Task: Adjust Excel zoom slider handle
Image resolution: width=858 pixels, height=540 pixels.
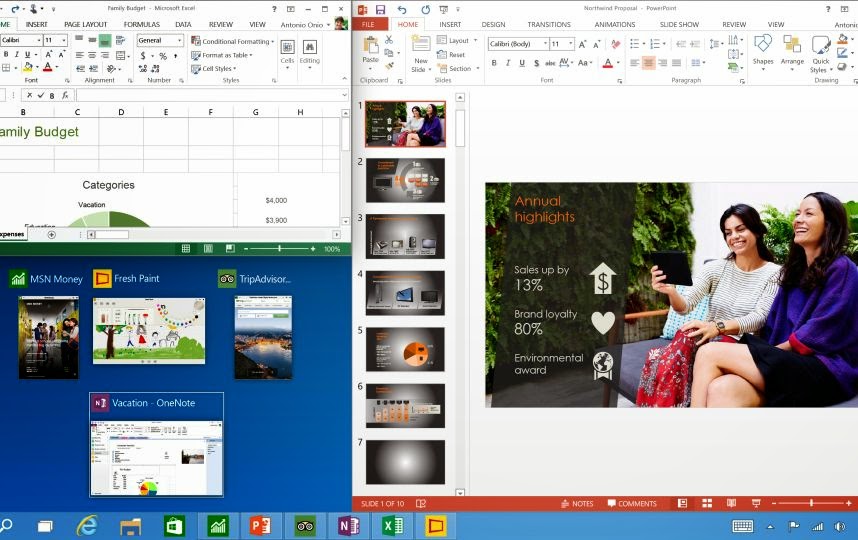Action: [280, 249]
